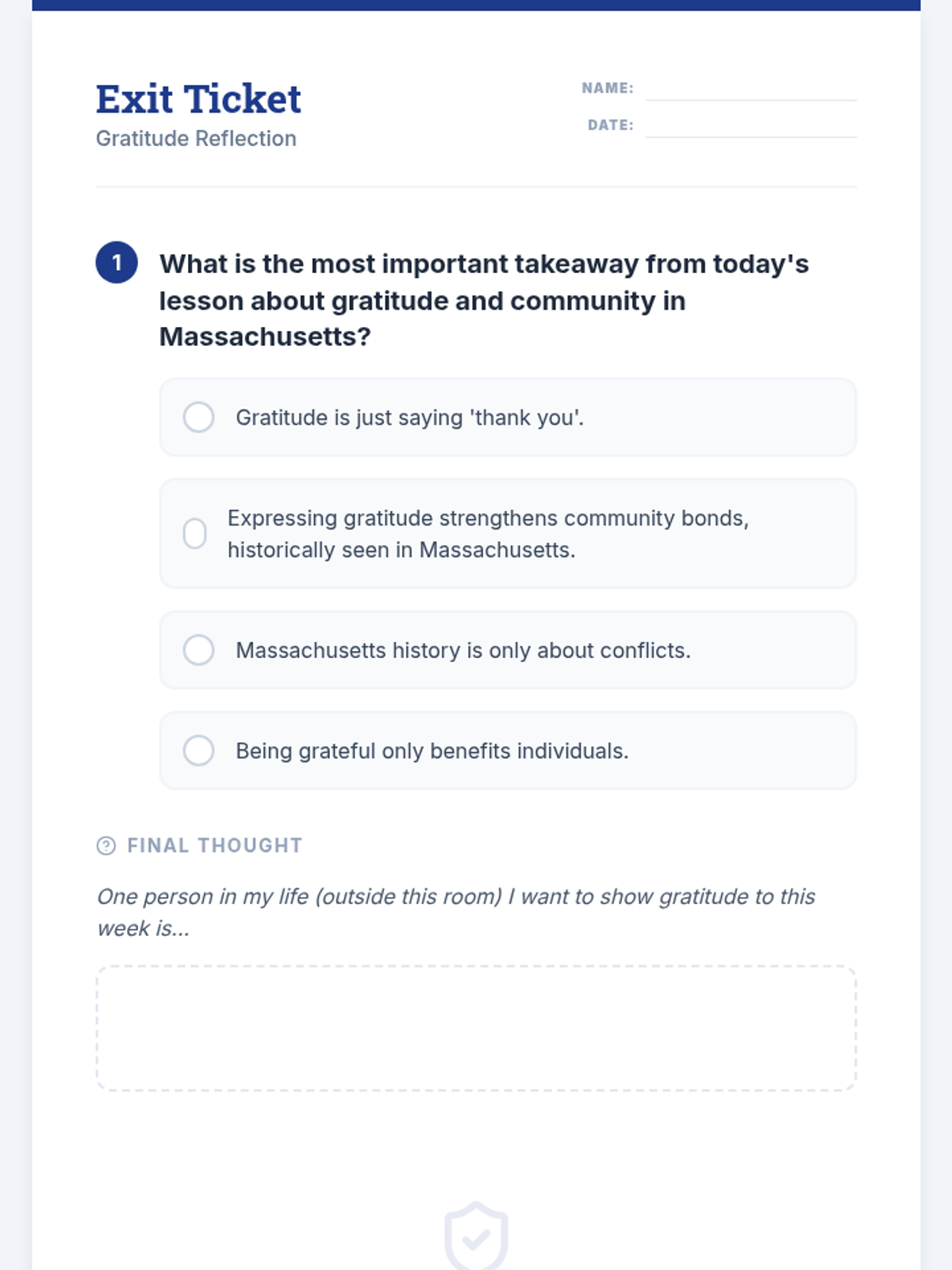Click the question text about gratitude in Massachusetts
This screenshot has width=952, height=1270.
(484, 300)
